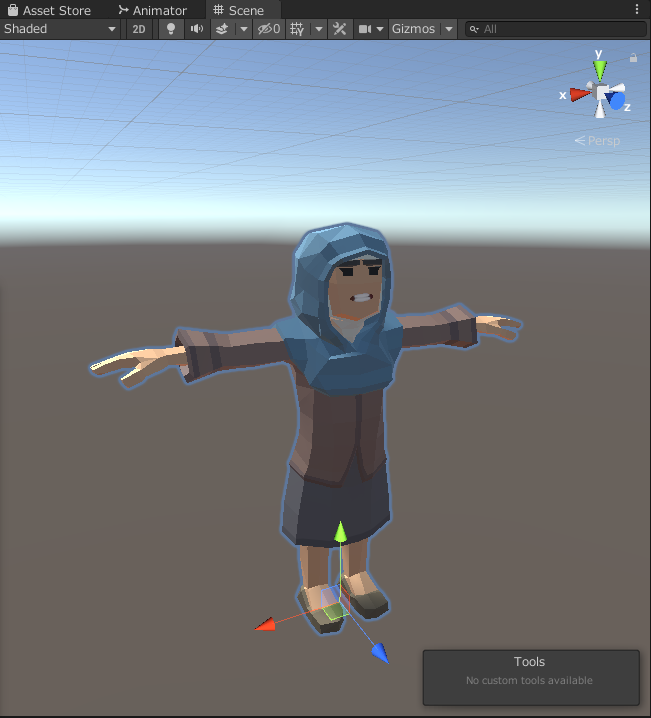Open component editor tools icon

[x=340, y=29]
